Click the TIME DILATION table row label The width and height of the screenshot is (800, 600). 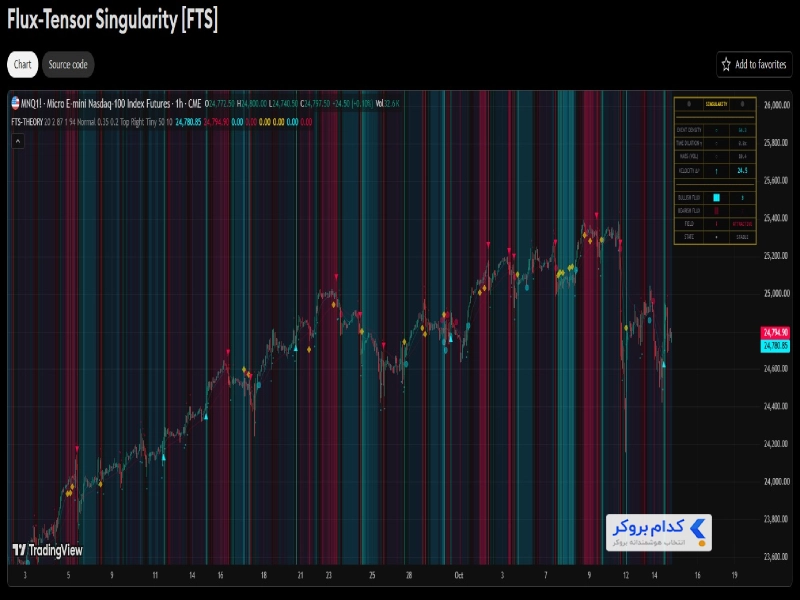pos(689,143)
